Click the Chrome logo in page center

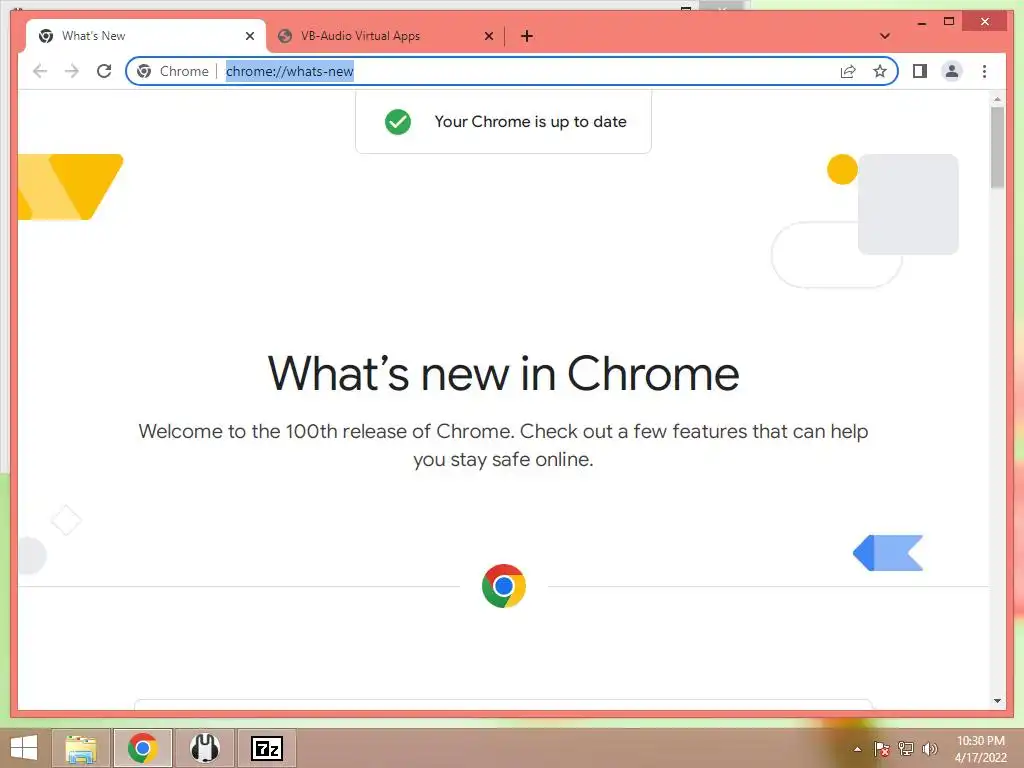pos(504,586)
